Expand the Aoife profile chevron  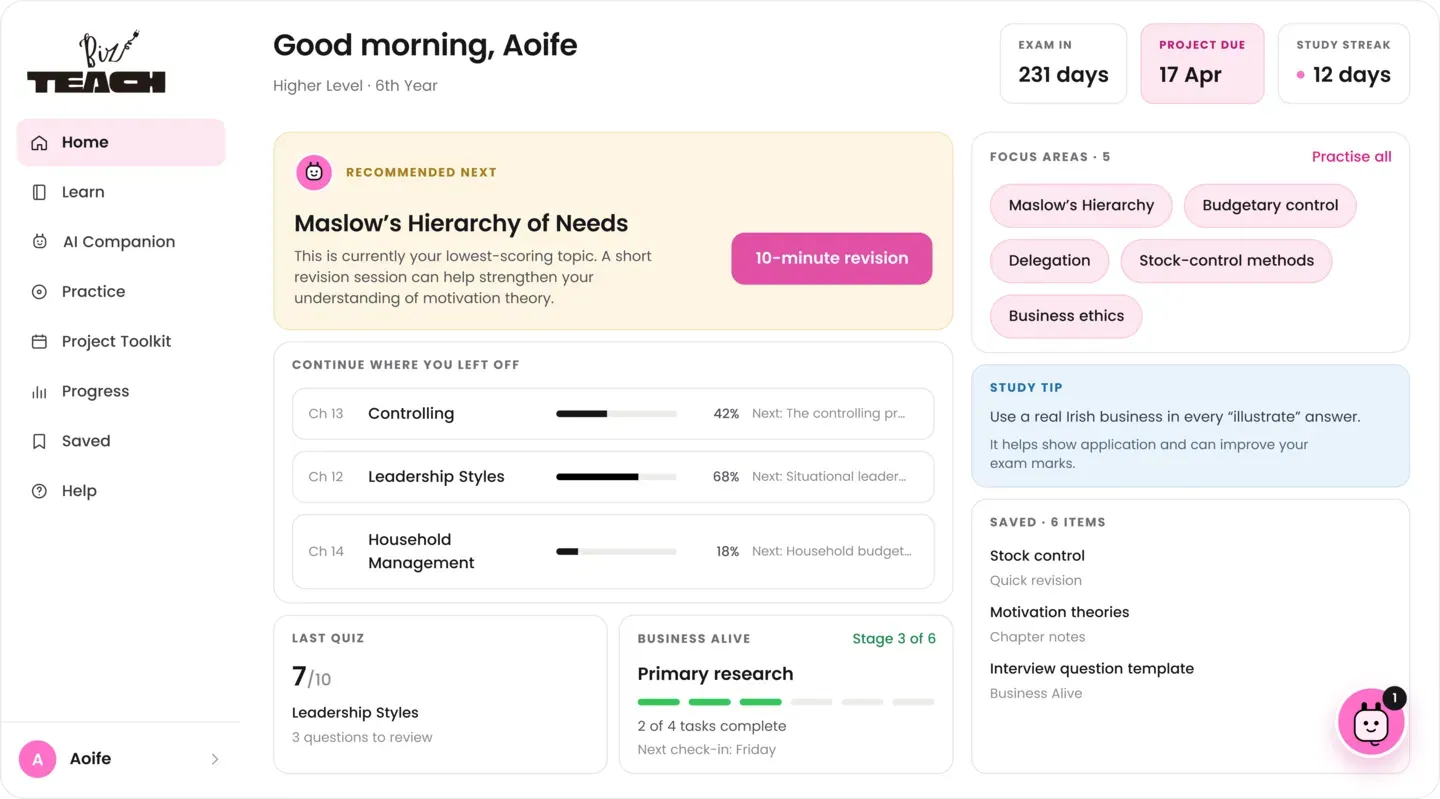(x=215, y=759)
